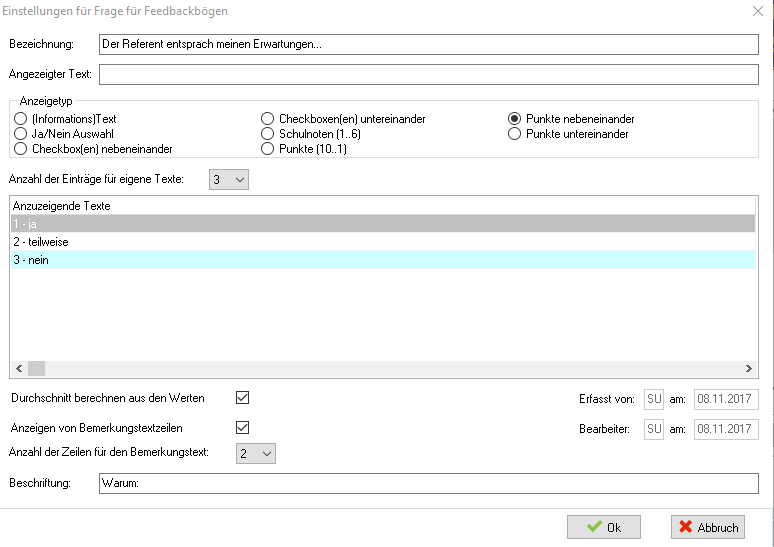Select the '1 - ja' list row

383,224
